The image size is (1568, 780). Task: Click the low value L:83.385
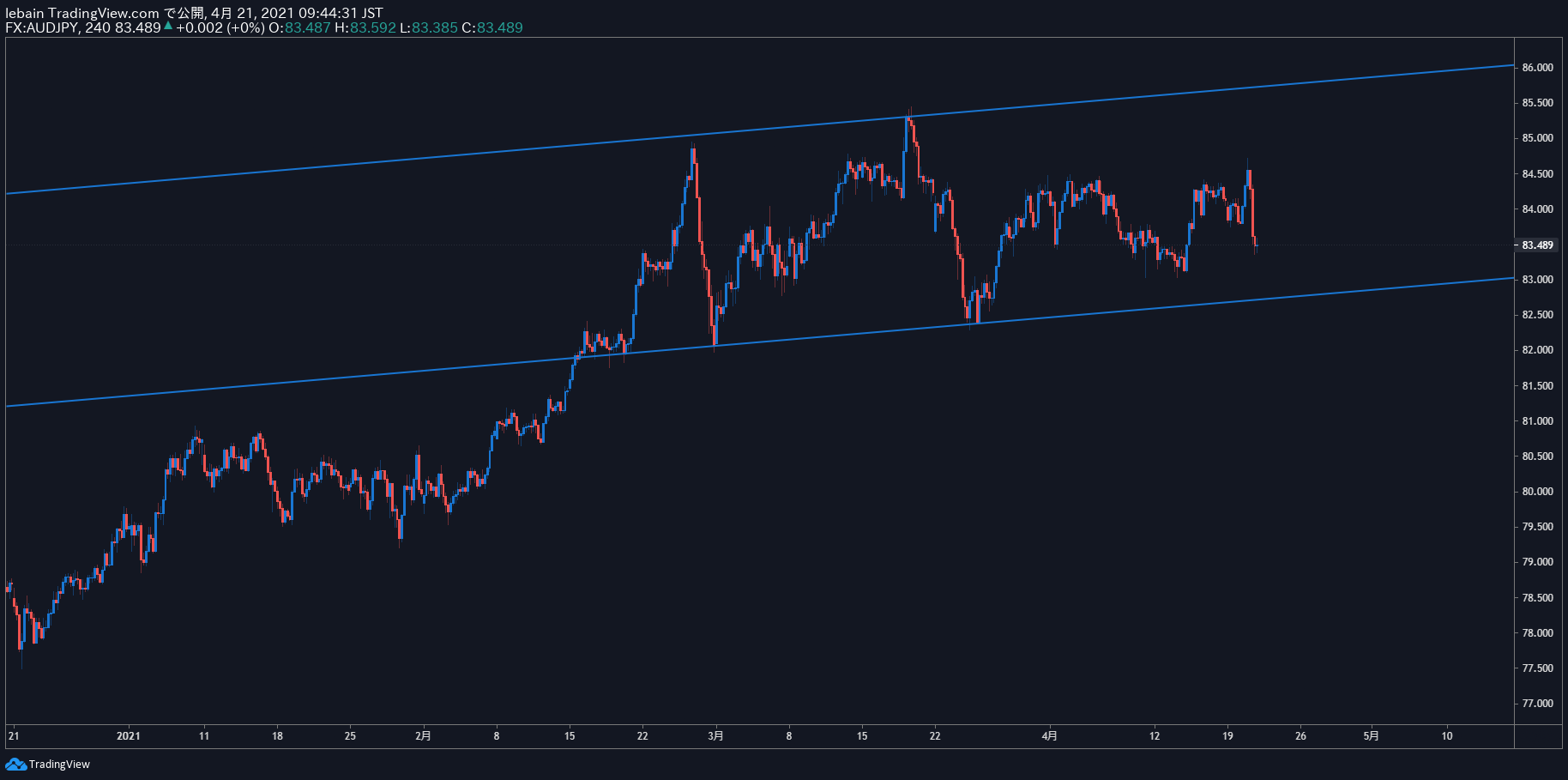tap(429, 27)
